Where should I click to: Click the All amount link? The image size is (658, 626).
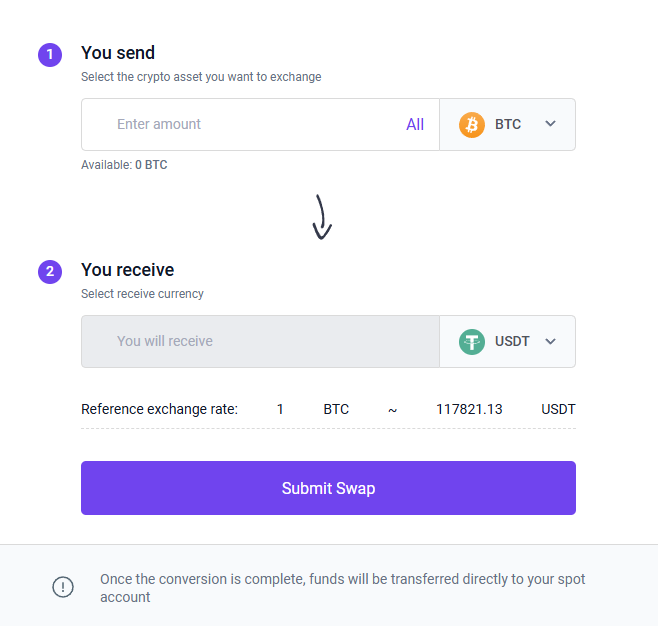click(415, 125)
